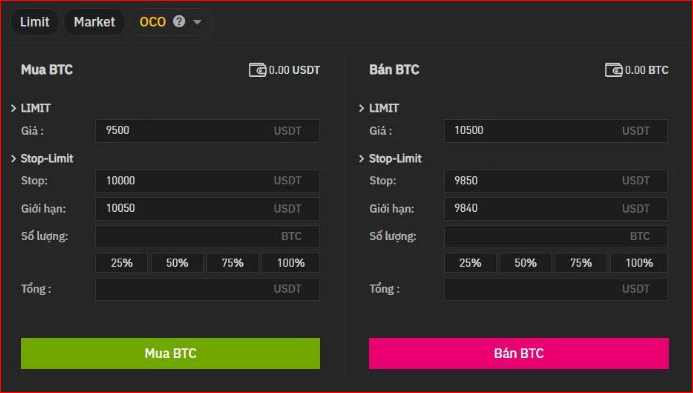Expand the LIMIT section under Mua BTC
The width and height of the screenshot is (693, 393).
13,108
